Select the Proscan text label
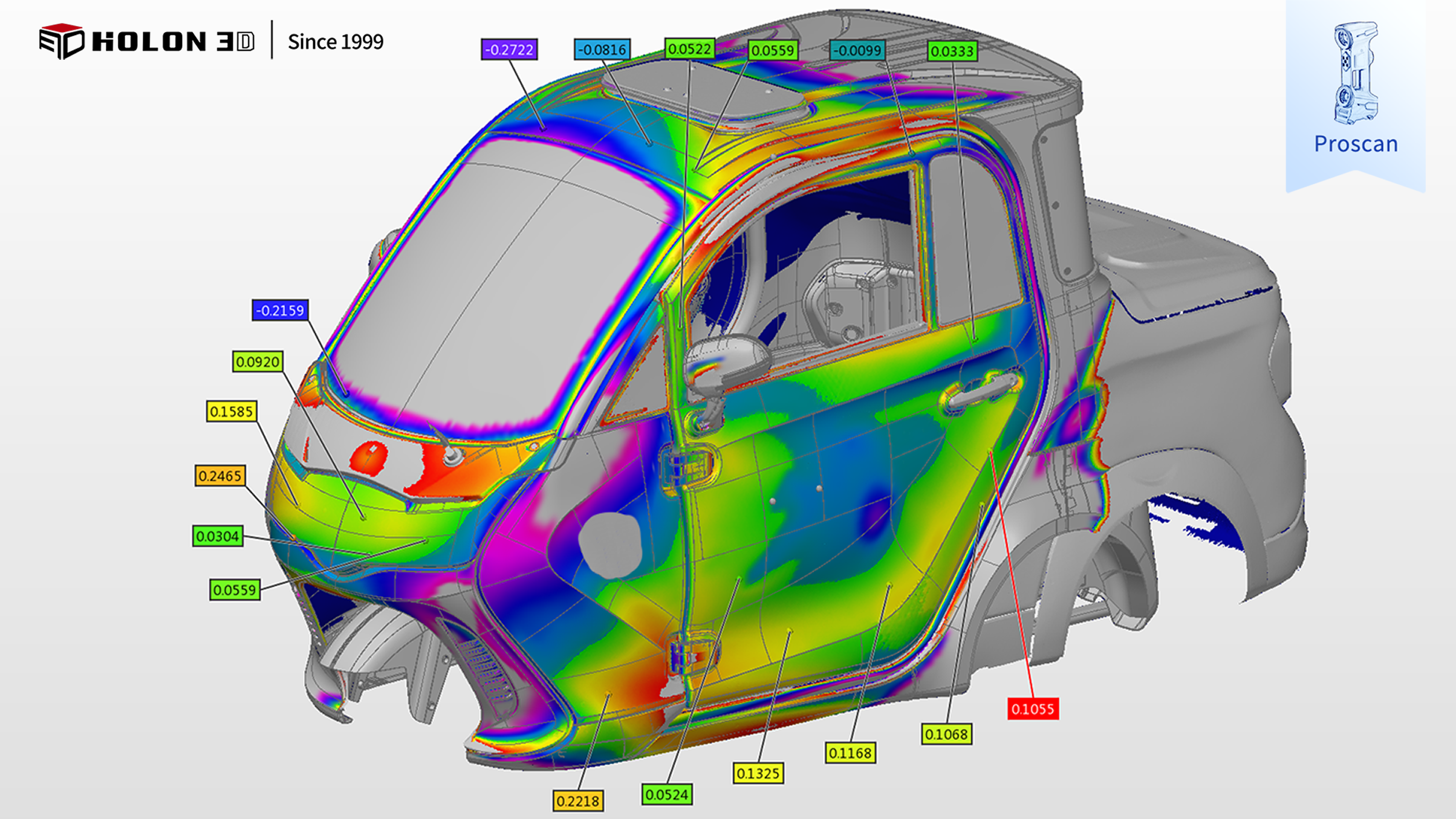This screenshot has height=819, width=1456. coord(1356,144)
